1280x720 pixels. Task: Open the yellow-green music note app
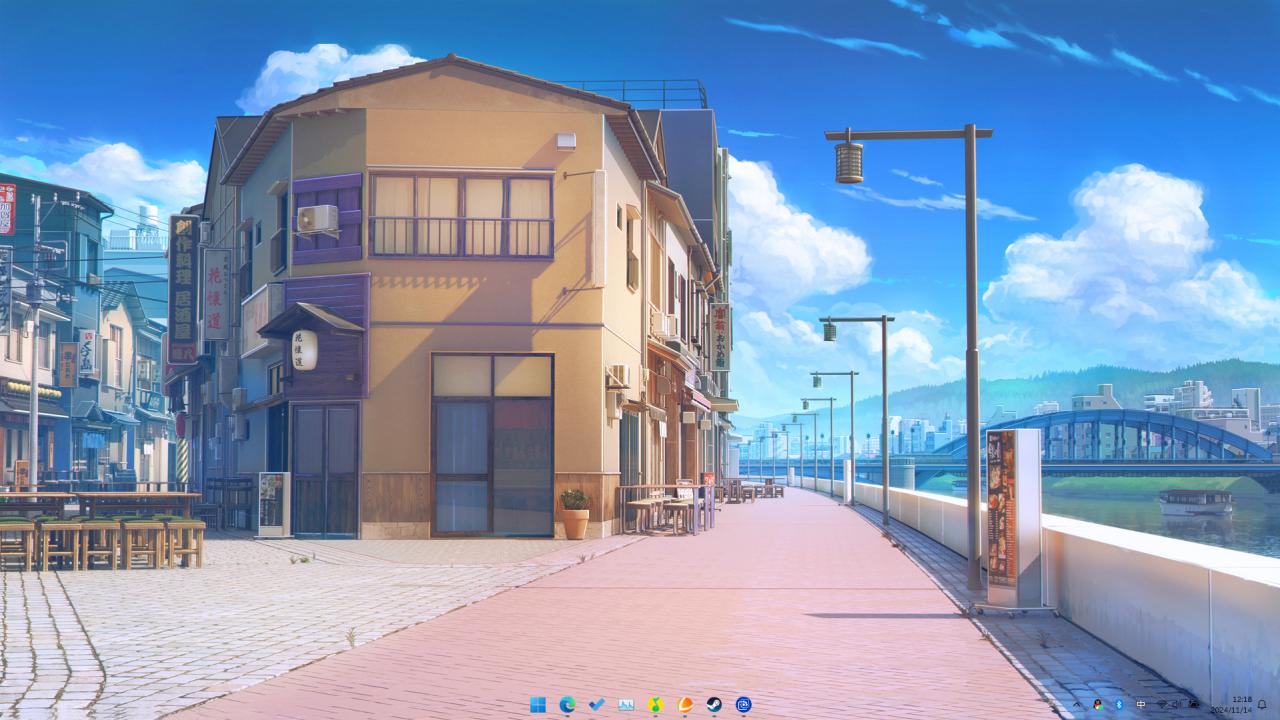pos(656,705)
